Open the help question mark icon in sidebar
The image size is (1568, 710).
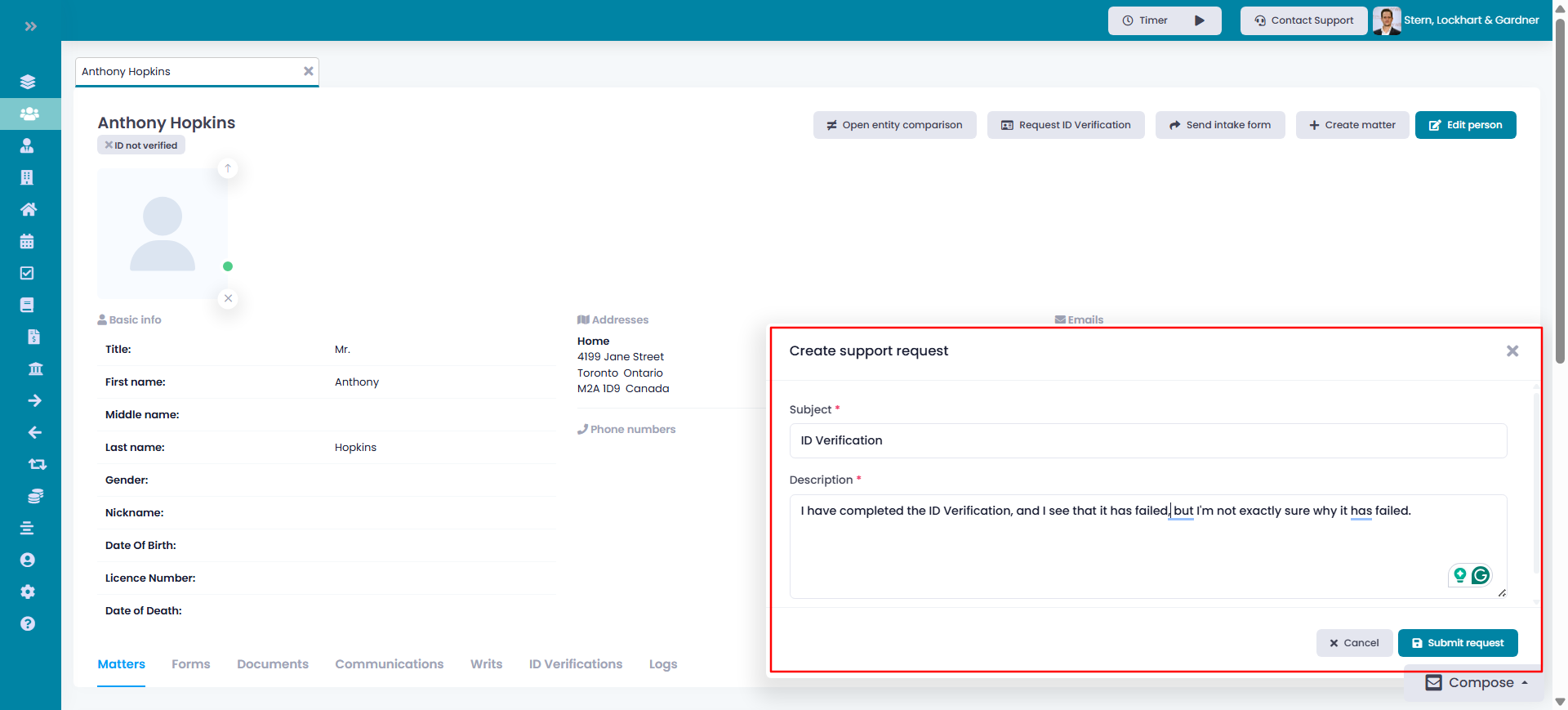click(28, 623)
